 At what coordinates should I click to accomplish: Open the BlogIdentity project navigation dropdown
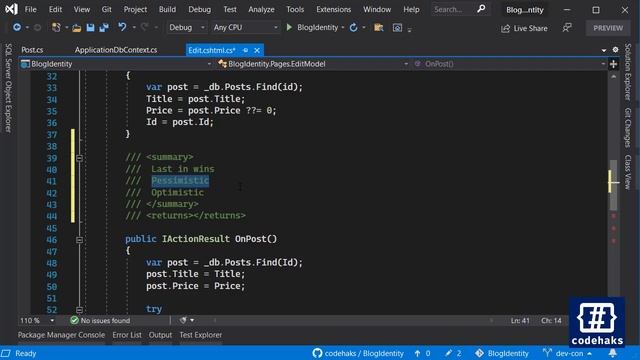coord(116,64)
